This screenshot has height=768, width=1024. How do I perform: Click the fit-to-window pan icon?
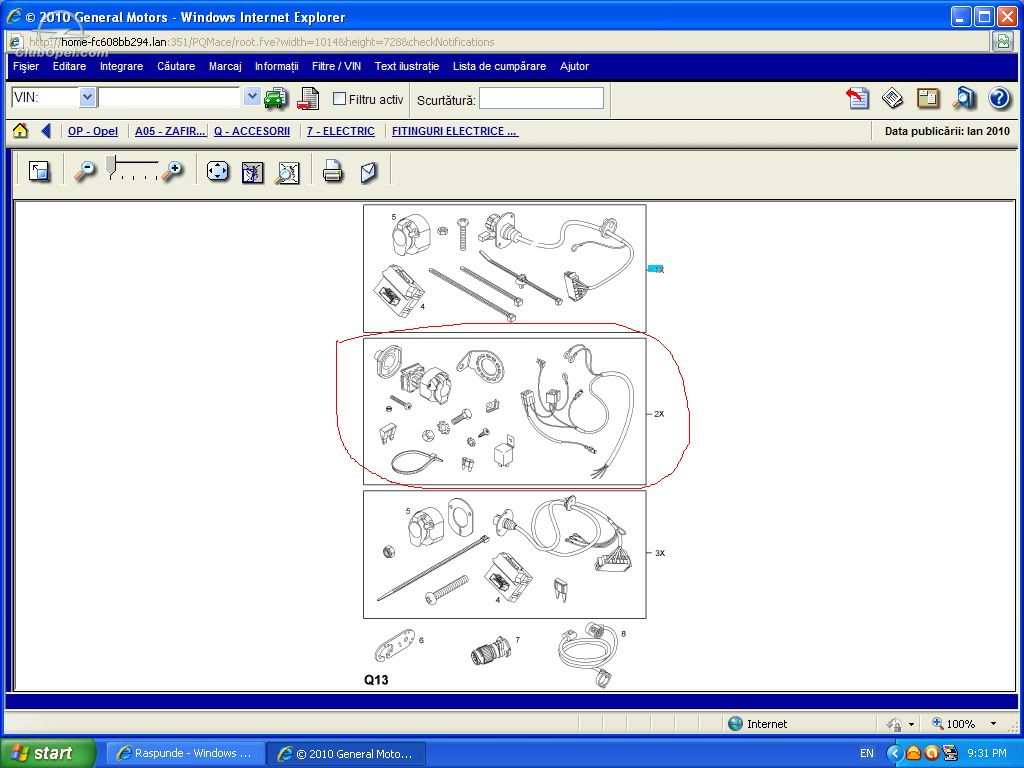pos(217,172)
